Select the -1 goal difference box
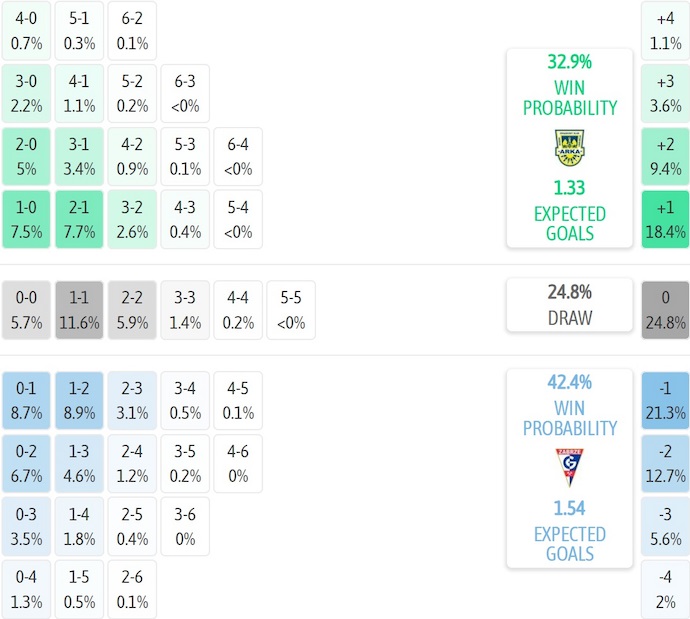Viewport: 690px width, 619px height. (x=665, y=400)
